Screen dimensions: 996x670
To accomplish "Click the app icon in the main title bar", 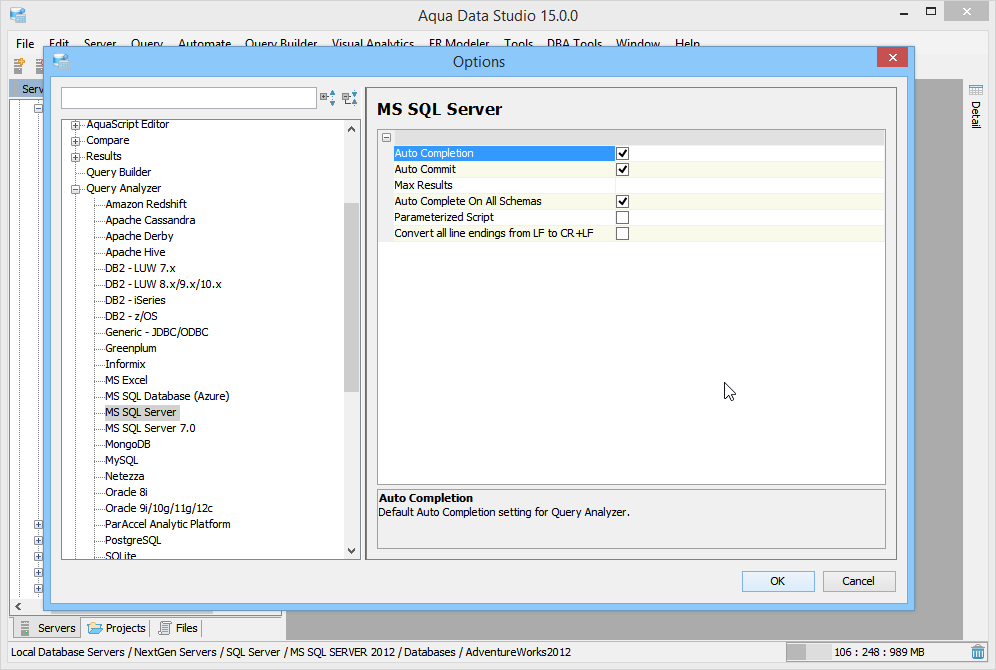I will click(18, 15).
